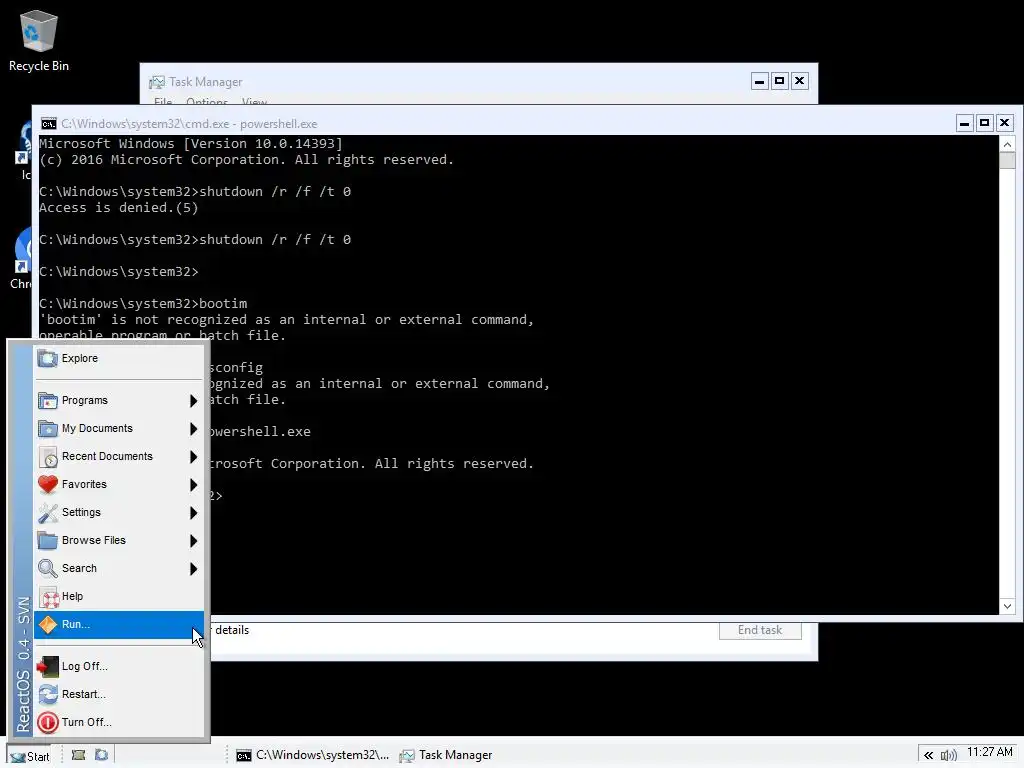Click the cmd window scrollbar thumb
The image size is (1024, 768).
point(1007,161)
